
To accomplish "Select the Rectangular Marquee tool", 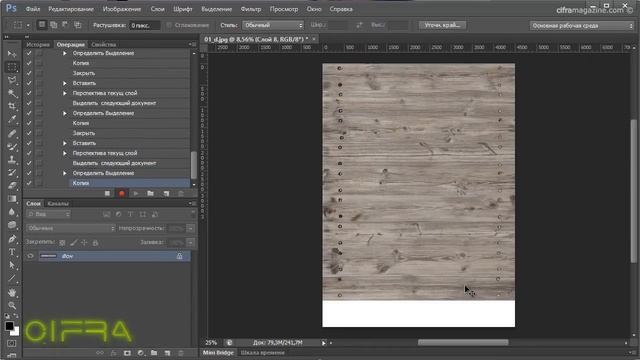I will (x=12, y=67).
